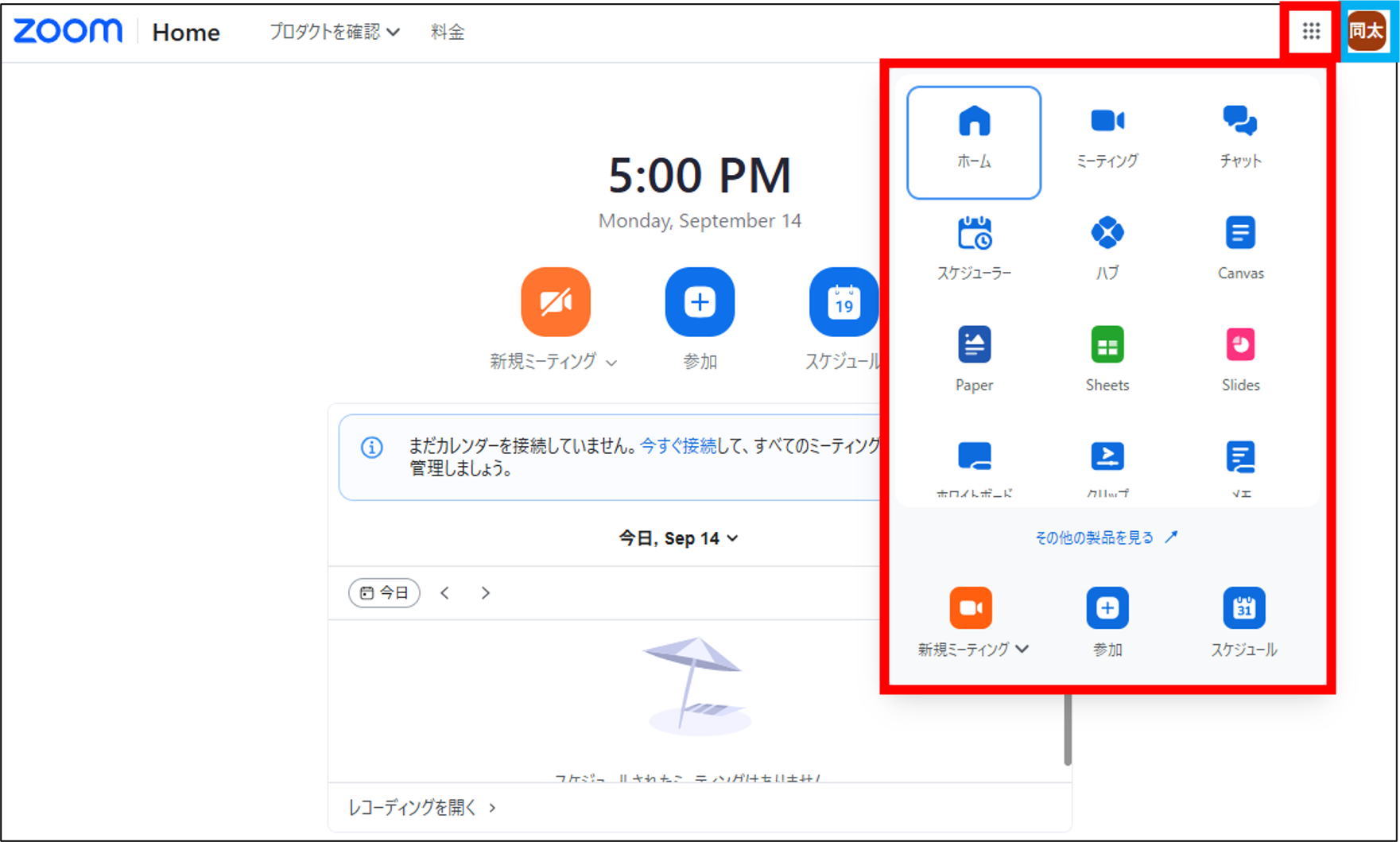Open レコーディングを開く link
This screenshot has width=1400, height=842.
(422, 808)
